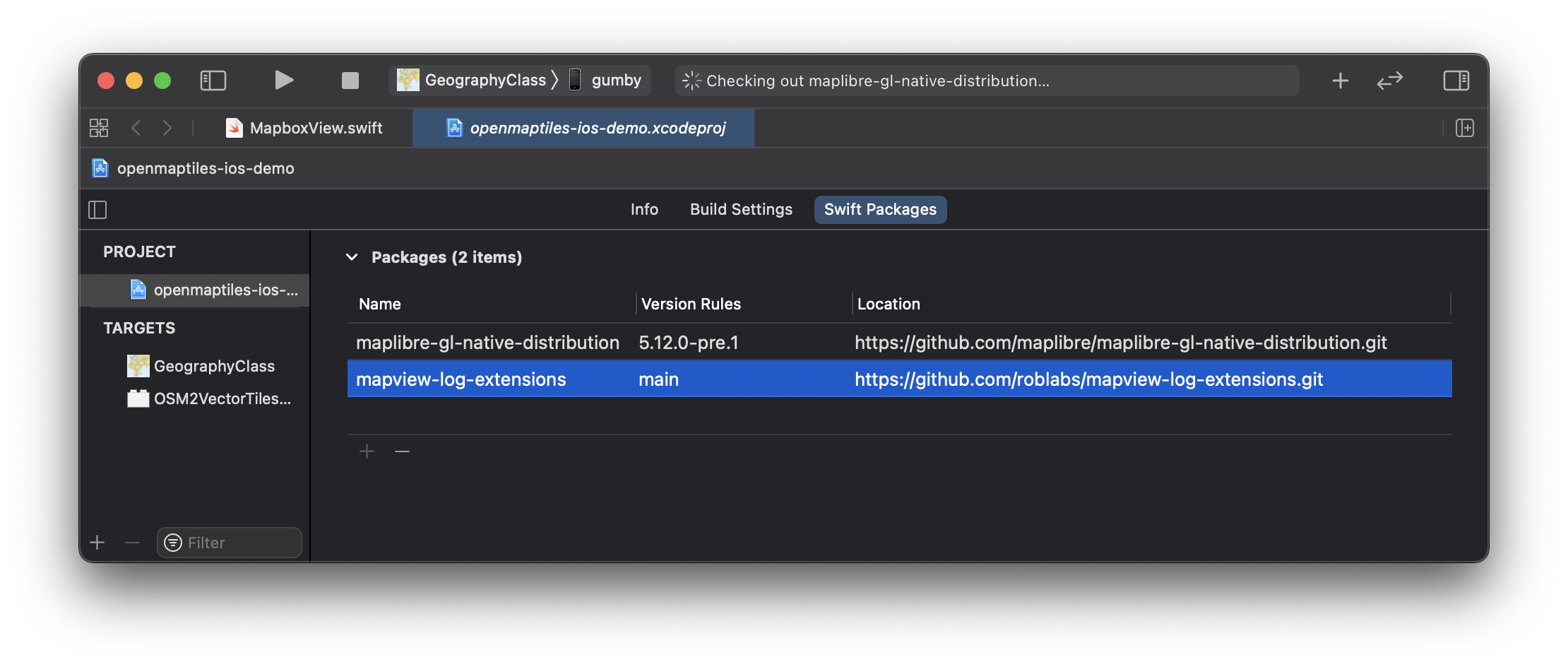Add a Swift package with plus
The image size is (1568, 667).
pyautogui.click(x=367, y=451)
